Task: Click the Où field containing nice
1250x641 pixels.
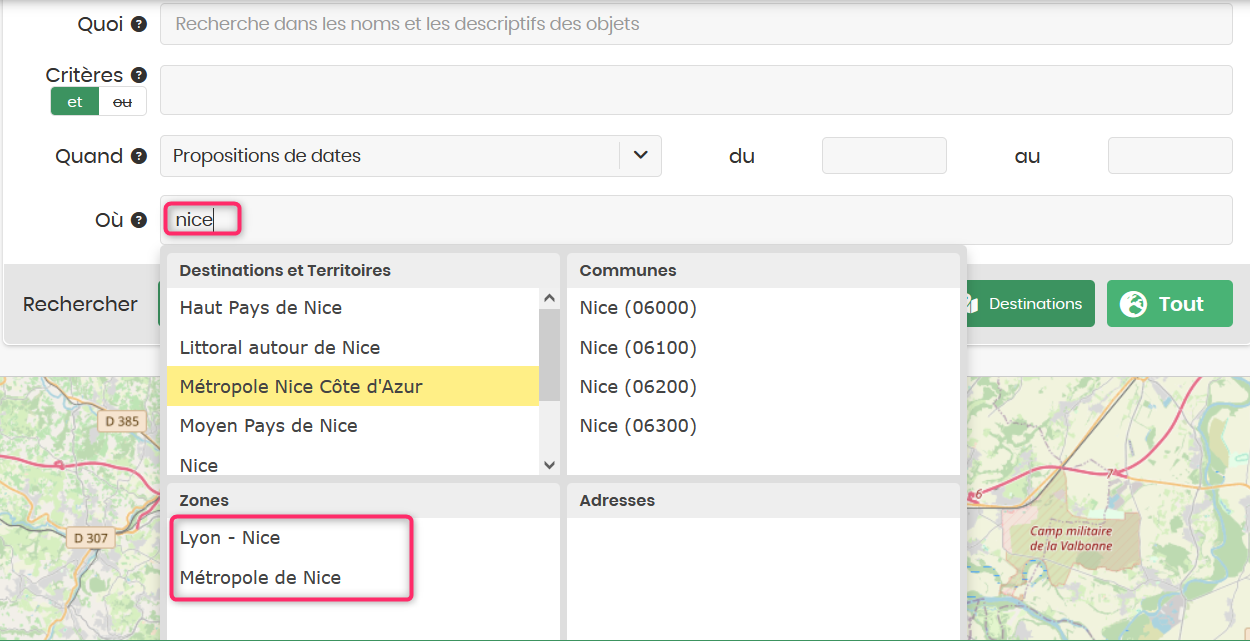Action: 696,220
